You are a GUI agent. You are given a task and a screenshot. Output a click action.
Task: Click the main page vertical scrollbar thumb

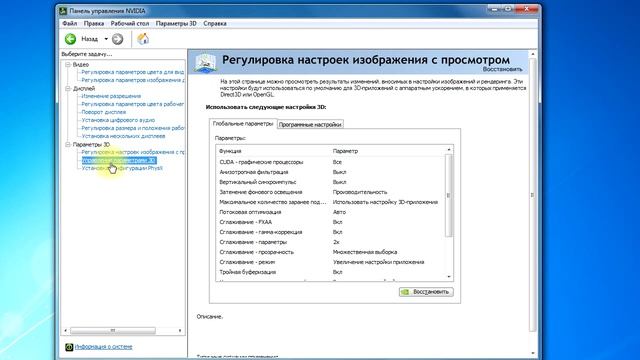click(x=533, y=195)
